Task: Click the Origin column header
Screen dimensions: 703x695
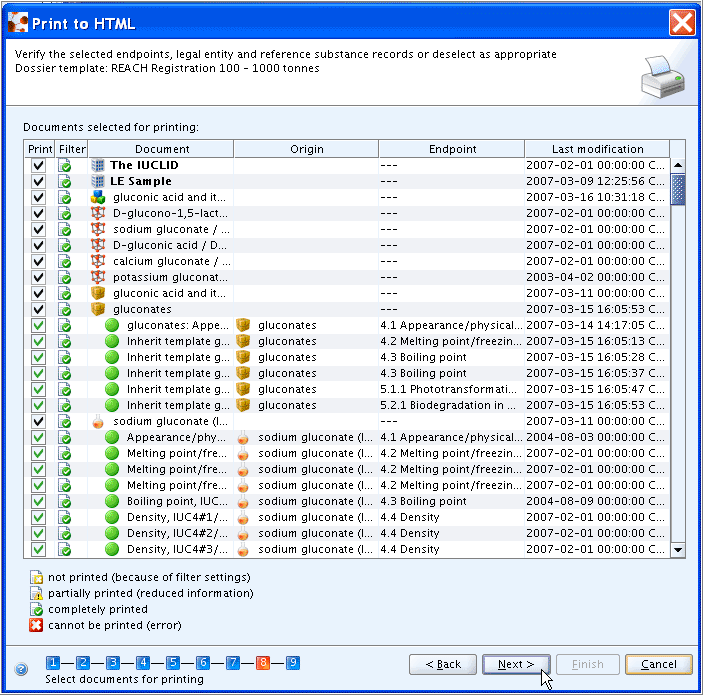Action: [306, 149]
